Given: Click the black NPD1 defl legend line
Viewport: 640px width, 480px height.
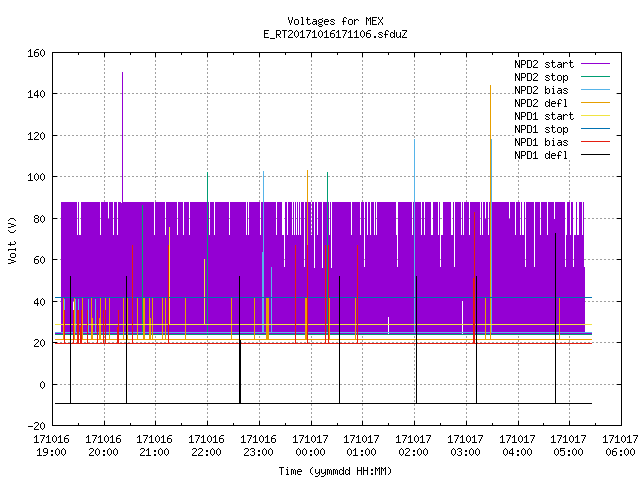Looking at the screenshot, I should click(x=596, y=155).
